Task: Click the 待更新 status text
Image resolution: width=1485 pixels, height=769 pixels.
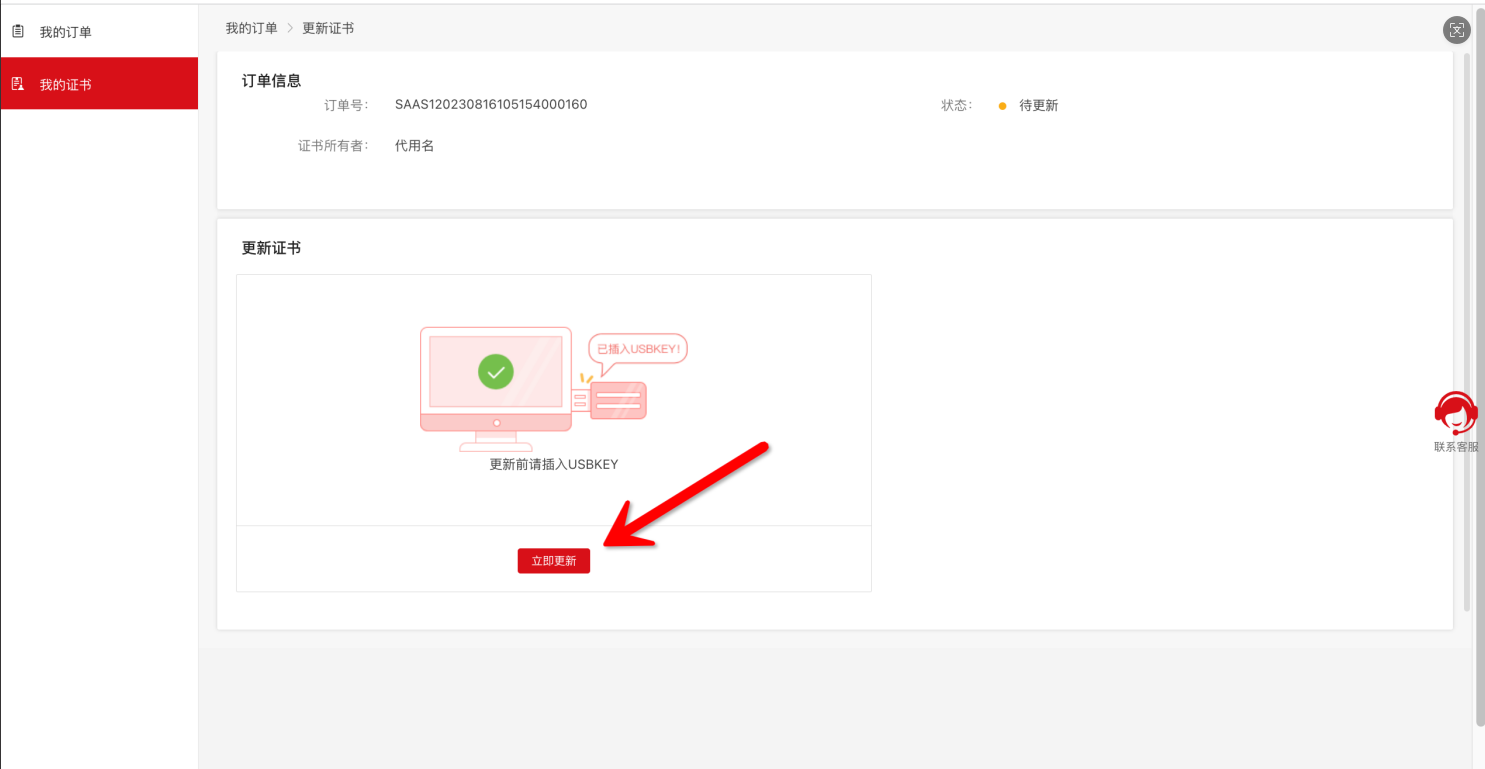Action: 1038,106
